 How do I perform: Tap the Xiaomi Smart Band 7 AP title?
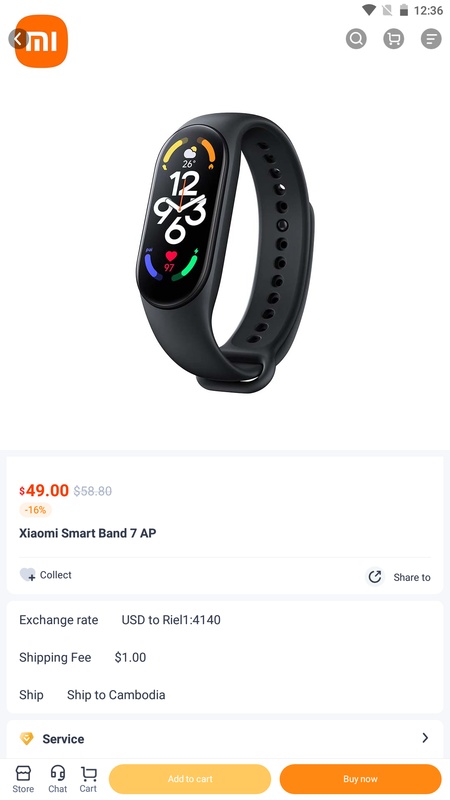click(x=88, y=533)
